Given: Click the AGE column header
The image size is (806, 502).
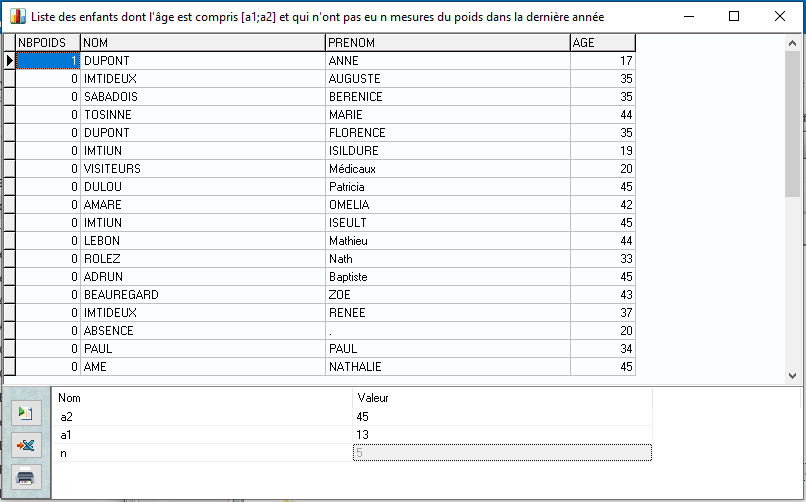Looking at the screenshot, I should [602, 43].
